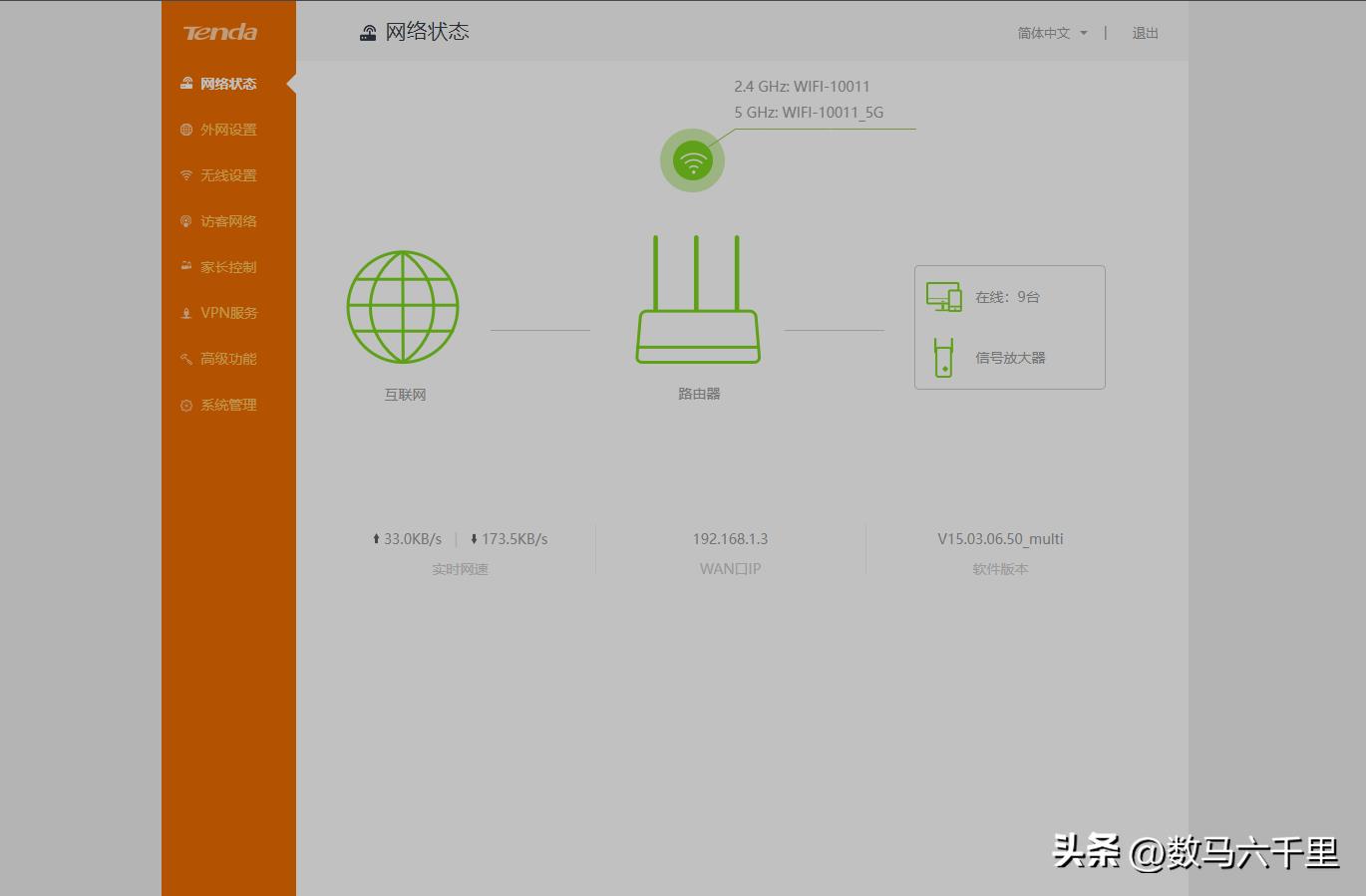Open the 信号放大器 entry
The width and height of the screenshot is (1366, 896).
click(x=1010, y=358)
